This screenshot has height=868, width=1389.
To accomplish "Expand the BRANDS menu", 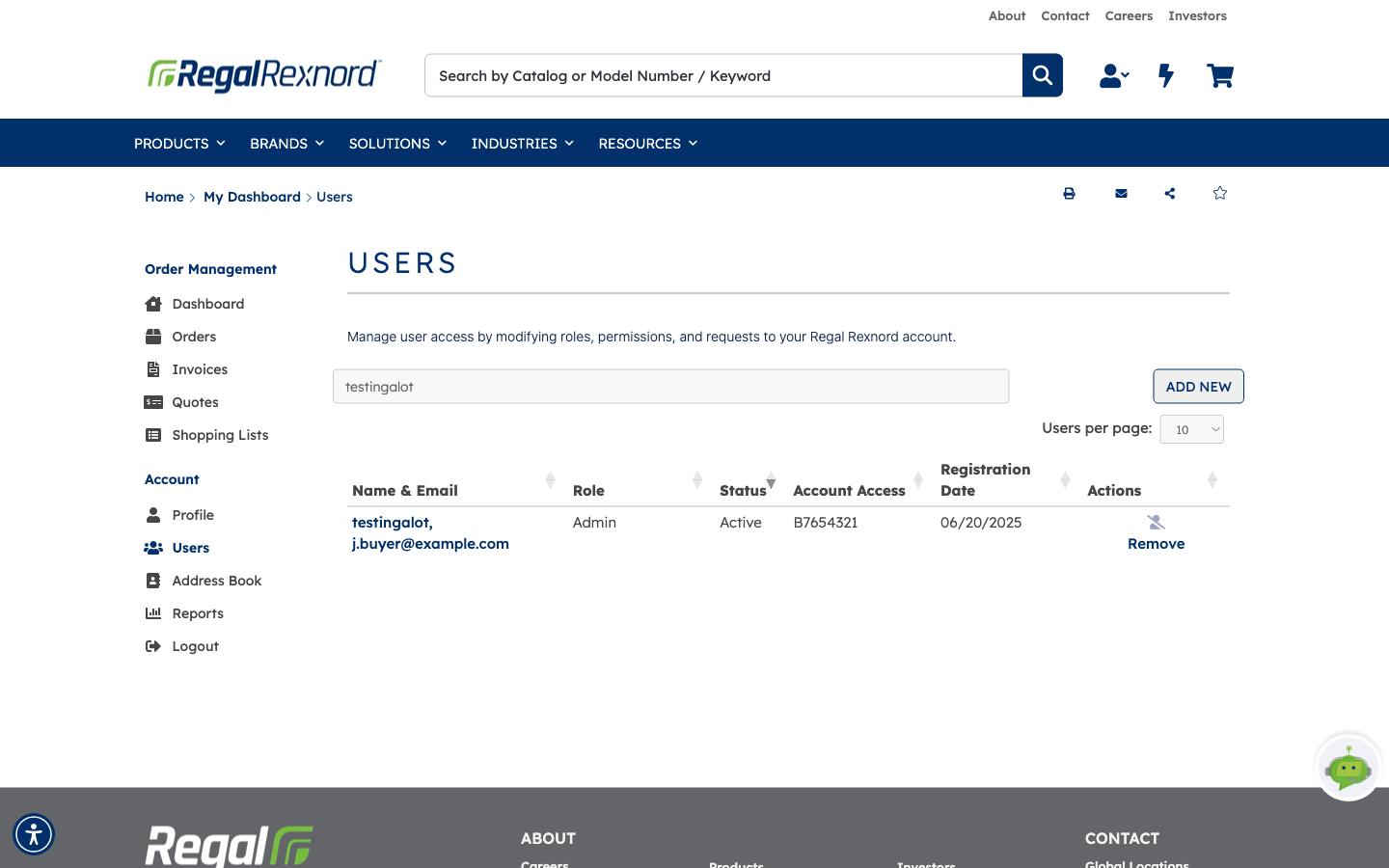I will [286, 143].
